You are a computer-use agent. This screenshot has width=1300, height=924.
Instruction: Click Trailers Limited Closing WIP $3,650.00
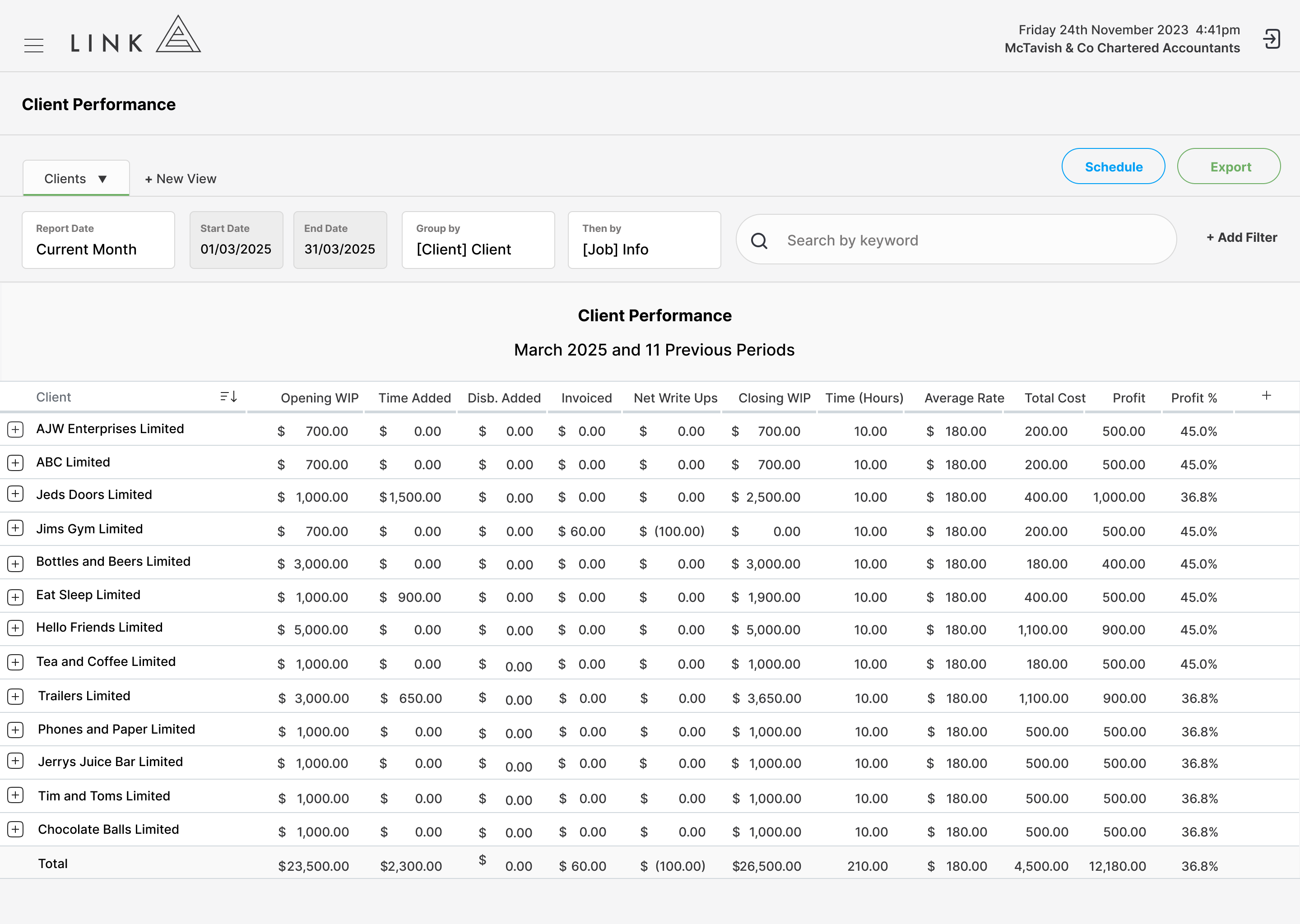(766, 699)
